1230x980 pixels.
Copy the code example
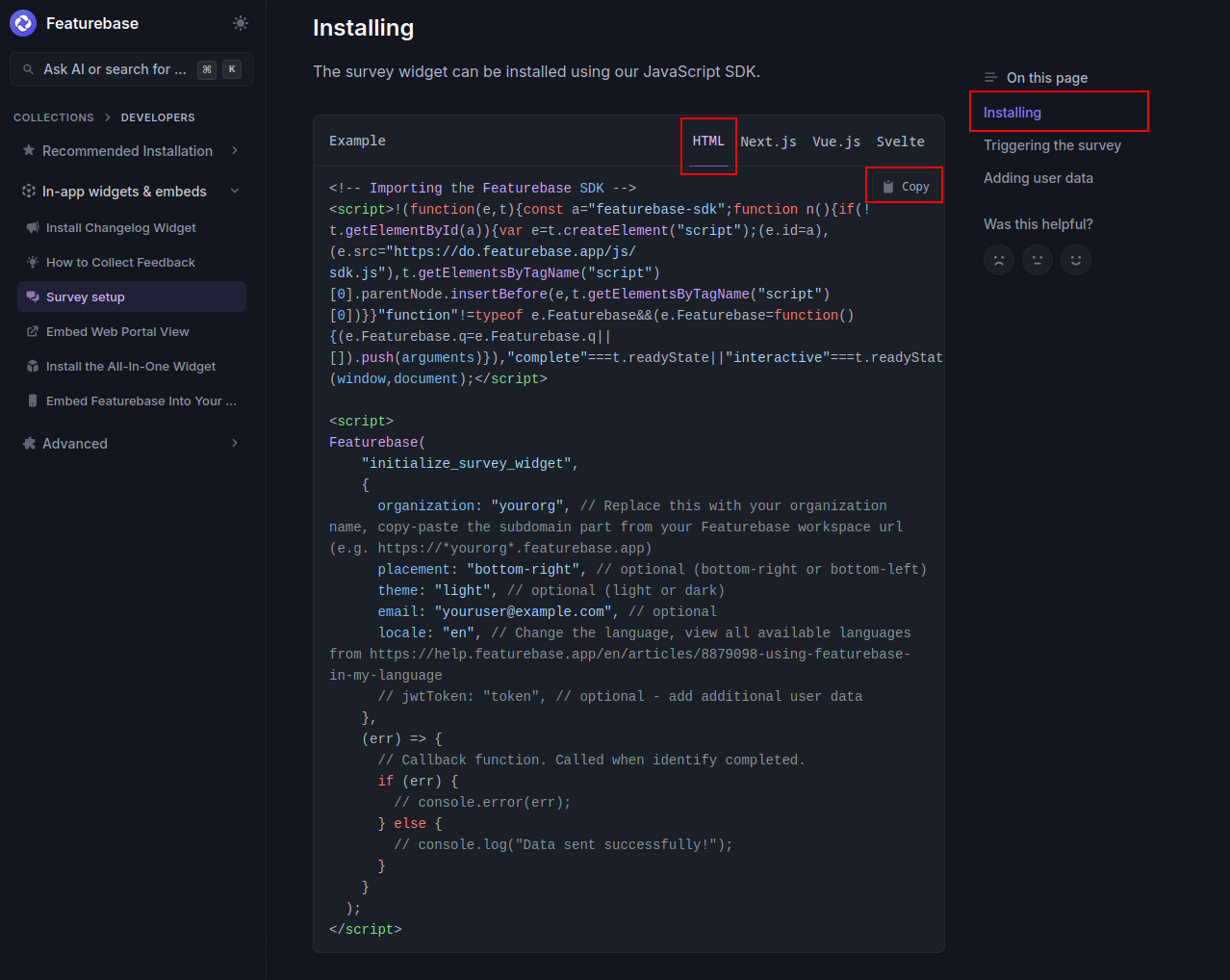pos(906,187)
